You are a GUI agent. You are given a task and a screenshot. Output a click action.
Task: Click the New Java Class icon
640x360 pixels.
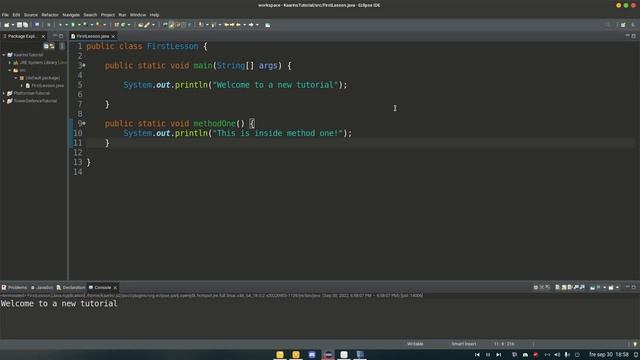[x=123, y=25]
